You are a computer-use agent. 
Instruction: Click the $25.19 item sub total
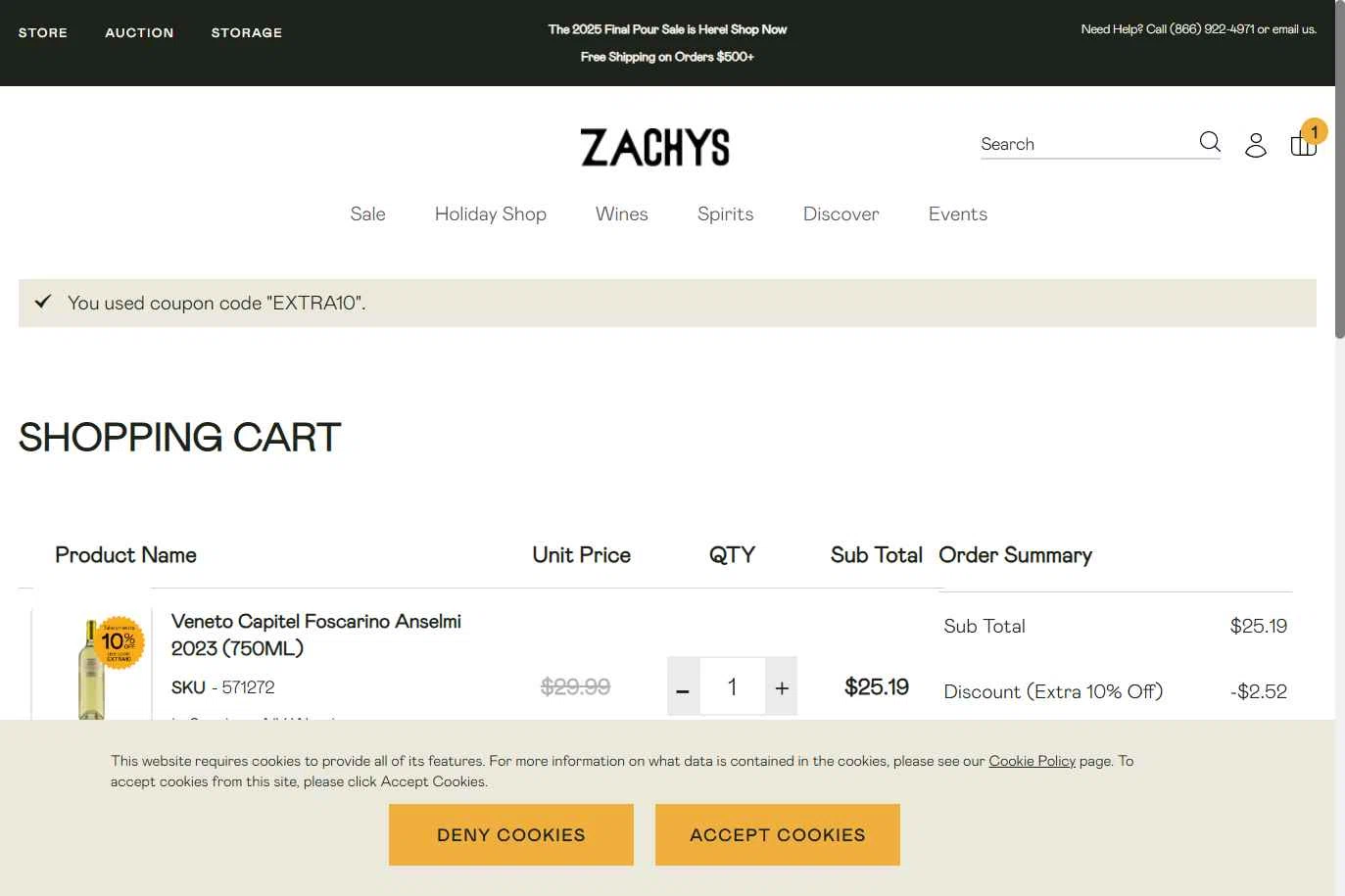[x=877, y=687]
